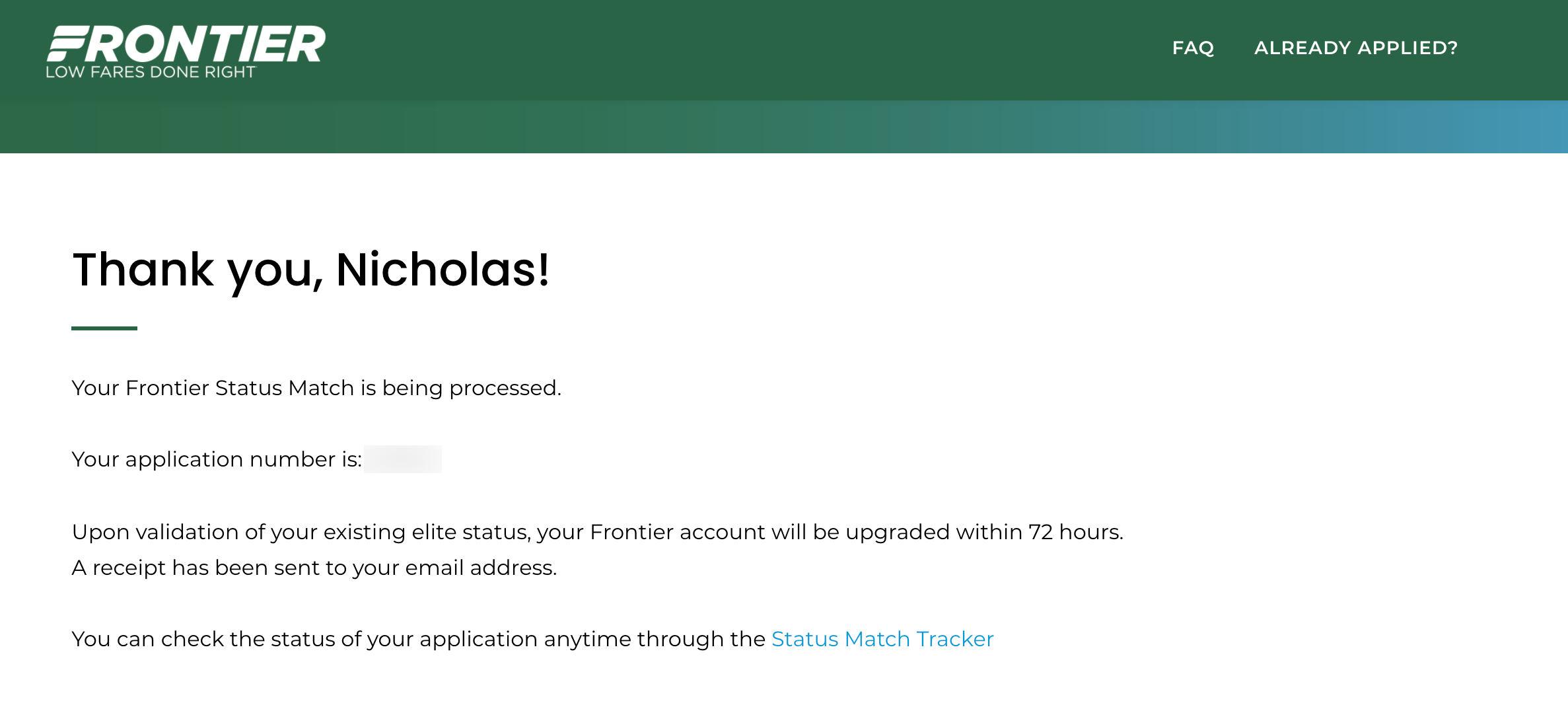Open the Status Match Tracker link
The width and height of the screenshot is (1568, 711).
tap(882, 639)
